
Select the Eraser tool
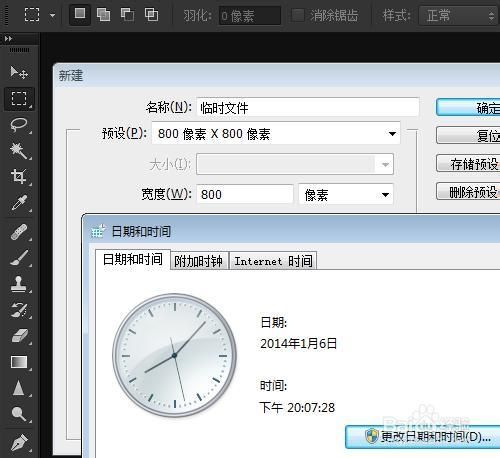pos(19,336)
